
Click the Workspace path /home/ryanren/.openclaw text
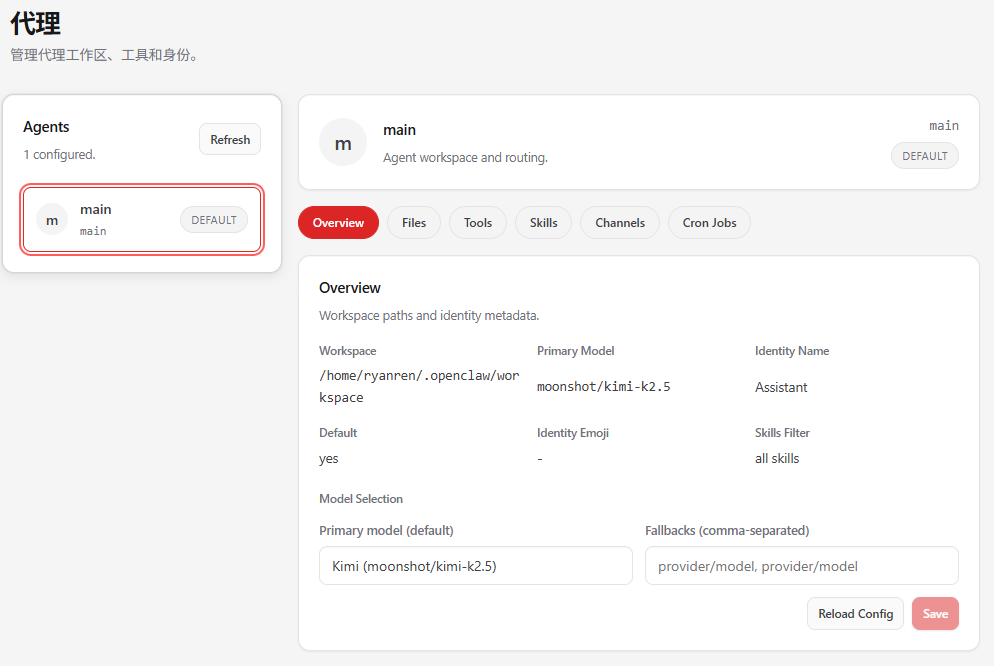pyautogui.click(x=419, y=376)
